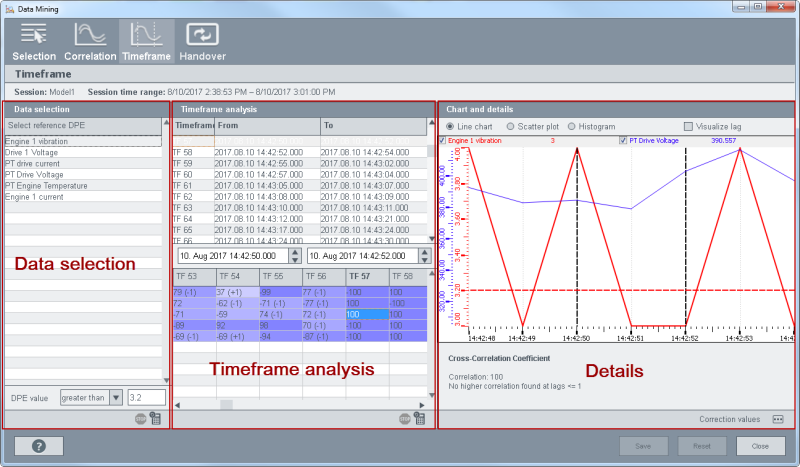The width and height of the screenshot is (800, 467).
Task: Click calculate icon in Data selection panel
Action: [155, 420]
